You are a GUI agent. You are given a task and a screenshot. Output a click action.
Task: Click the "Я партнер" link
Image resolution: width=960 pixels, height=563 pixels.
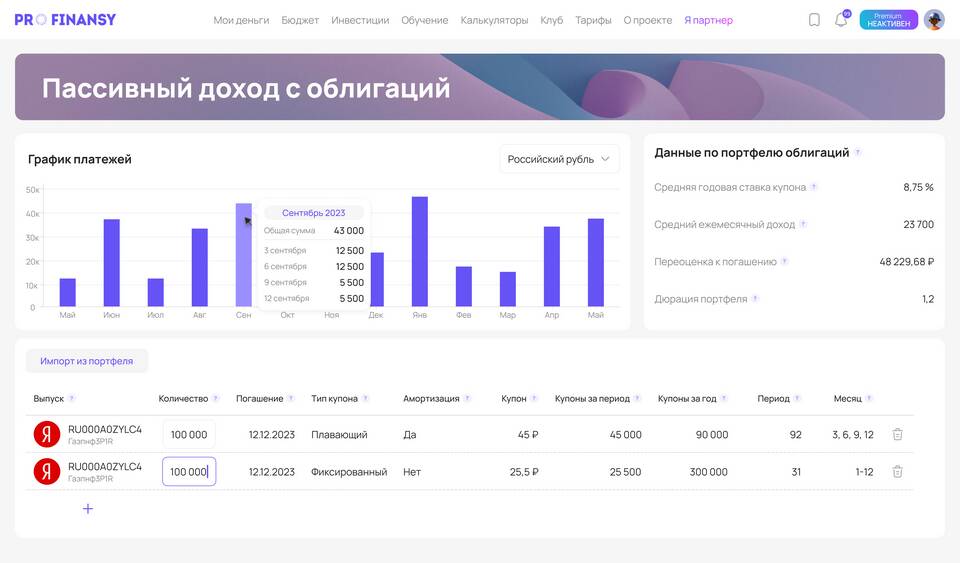coord(708,20)
